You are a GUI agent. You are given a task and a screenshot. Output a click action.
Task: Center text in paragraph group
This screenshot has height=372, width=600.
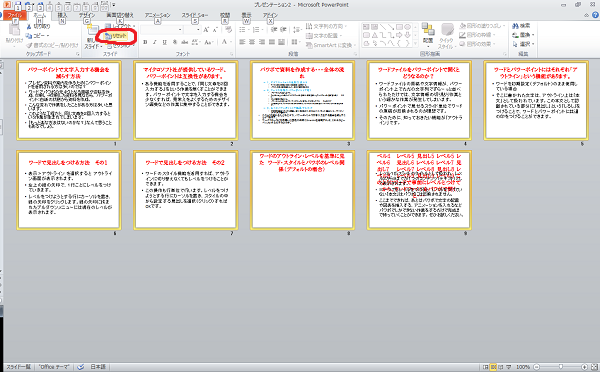[x=252, y=42]
